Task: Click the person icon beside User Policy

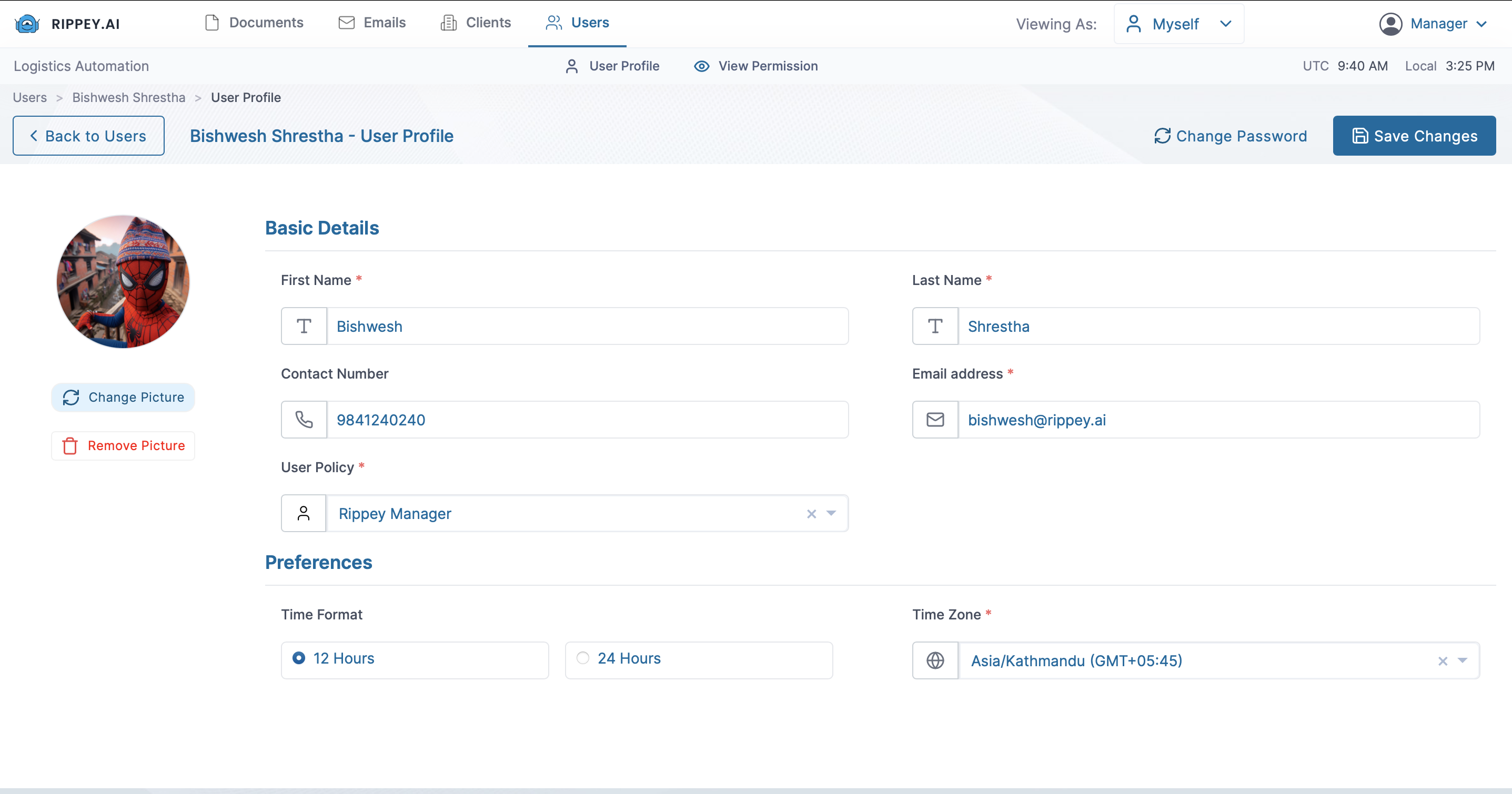Action: click(304, 514)
